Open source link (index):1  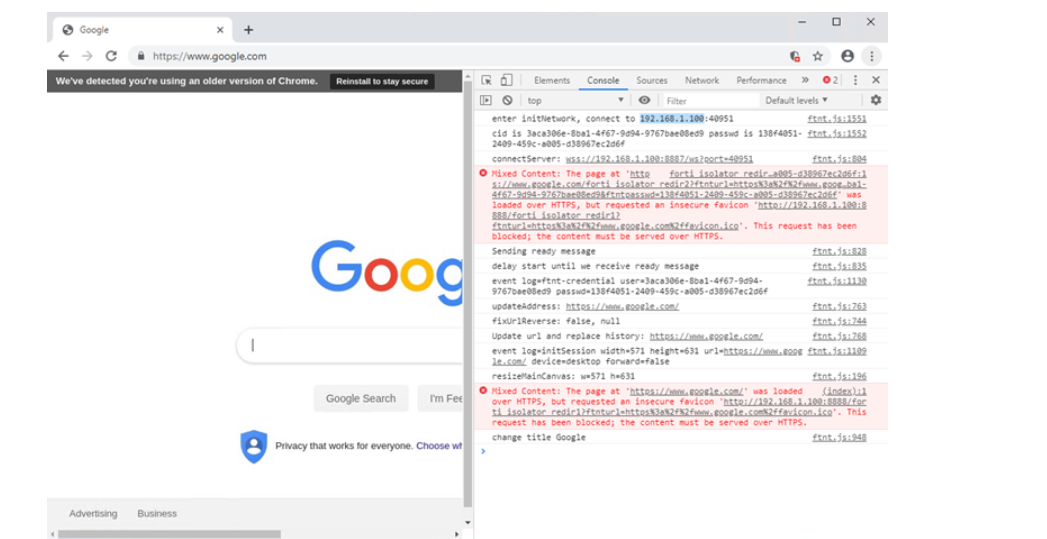844,391
